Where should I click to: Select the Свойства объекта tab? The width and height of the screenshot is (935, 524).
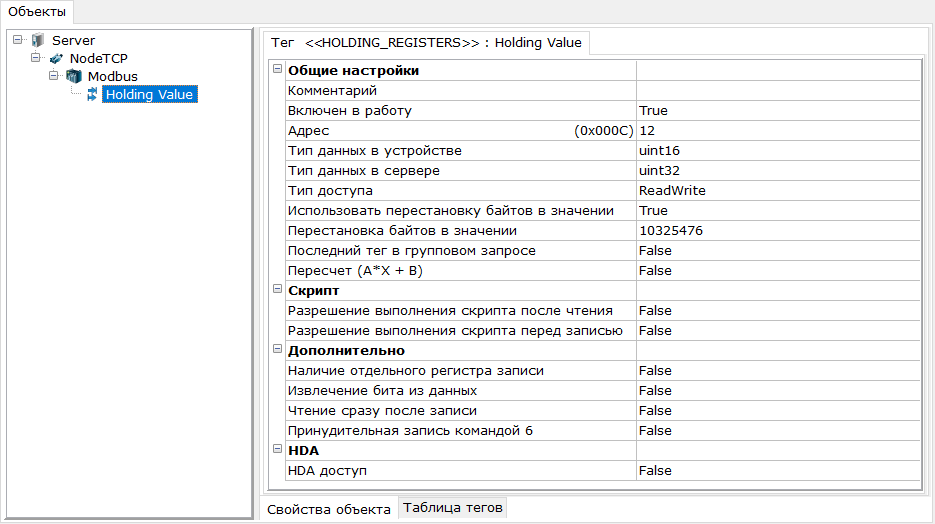(x=329, y=510)
